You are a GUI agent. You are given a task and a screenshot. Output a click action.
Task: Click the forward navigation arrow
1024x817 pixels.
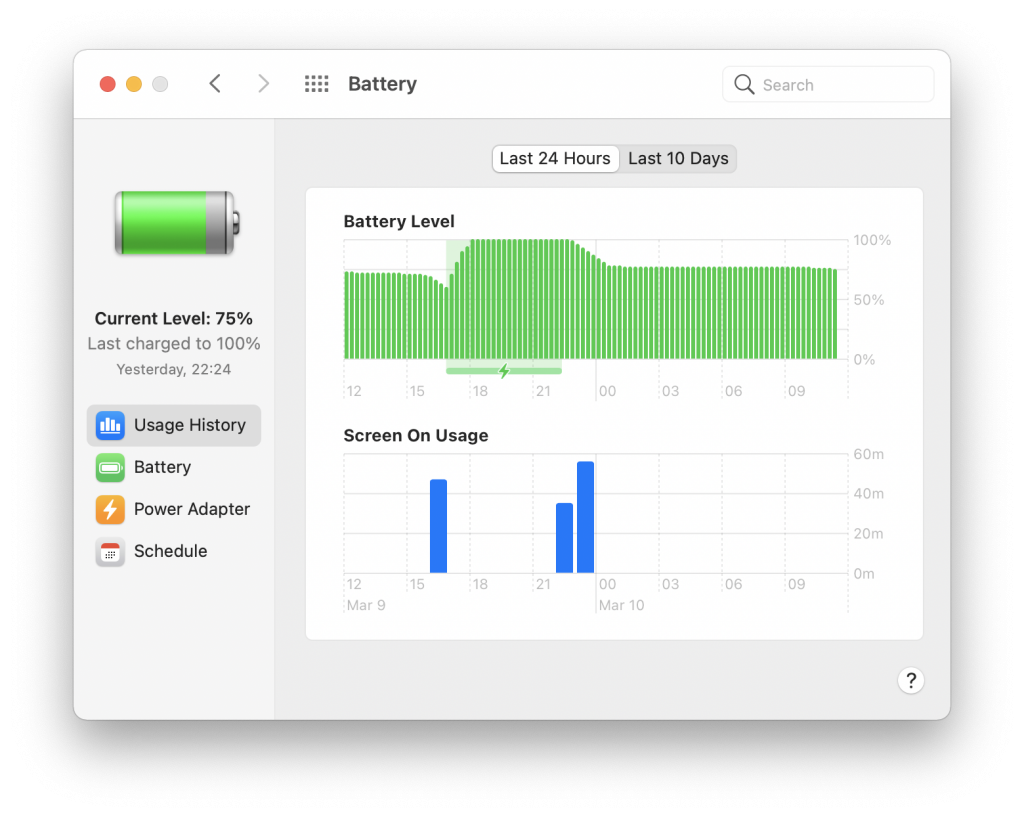pyautogui.click(x=263, y=84)
